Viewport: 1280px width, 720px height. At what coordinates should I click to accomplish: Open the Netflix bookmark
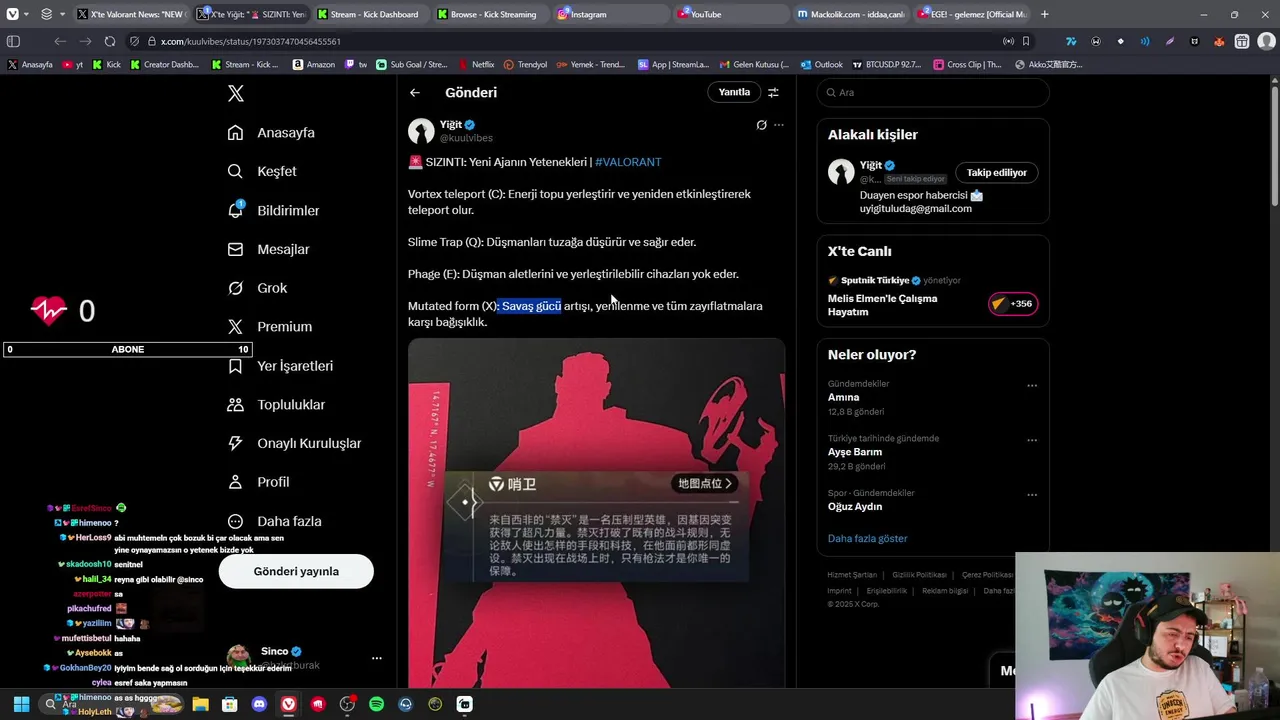click(476, 64)
